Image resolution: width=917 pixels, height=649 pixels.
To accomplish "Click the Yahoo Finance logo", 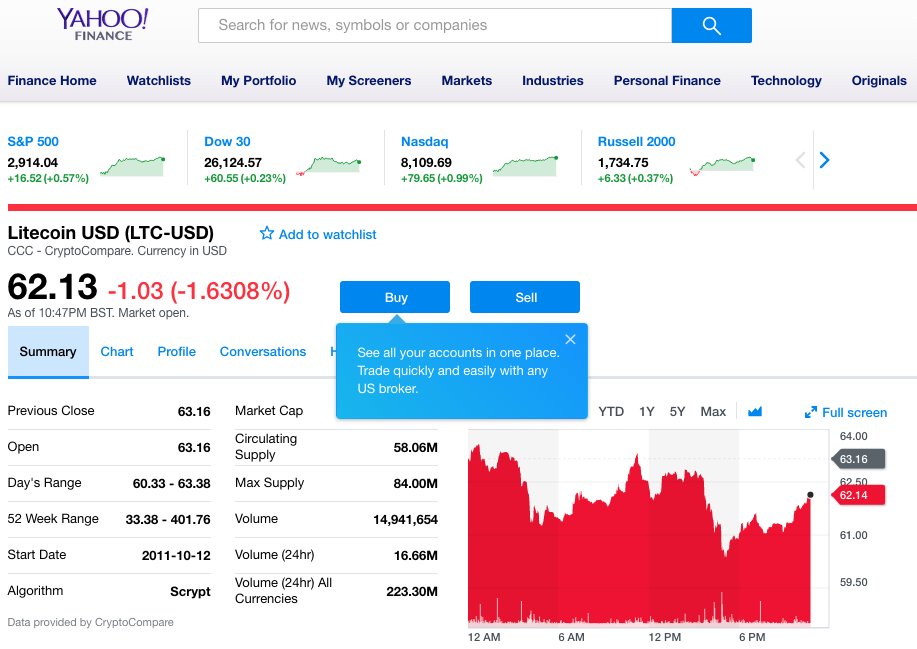I will 101,24.
